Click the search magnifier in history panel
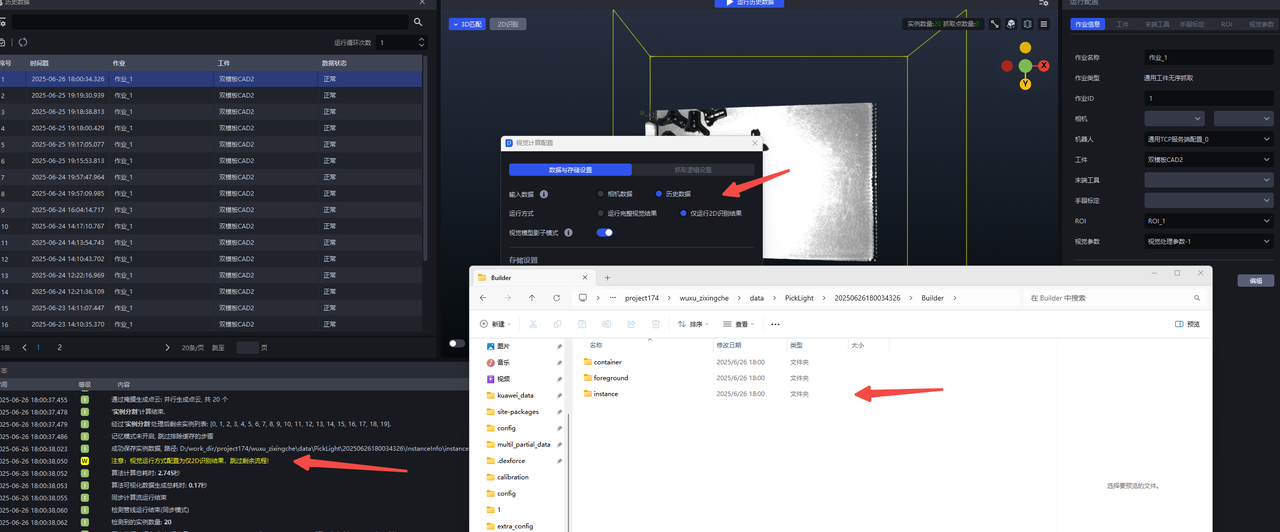The height and width of the screenshot is (532, 1280). [417, 21]
